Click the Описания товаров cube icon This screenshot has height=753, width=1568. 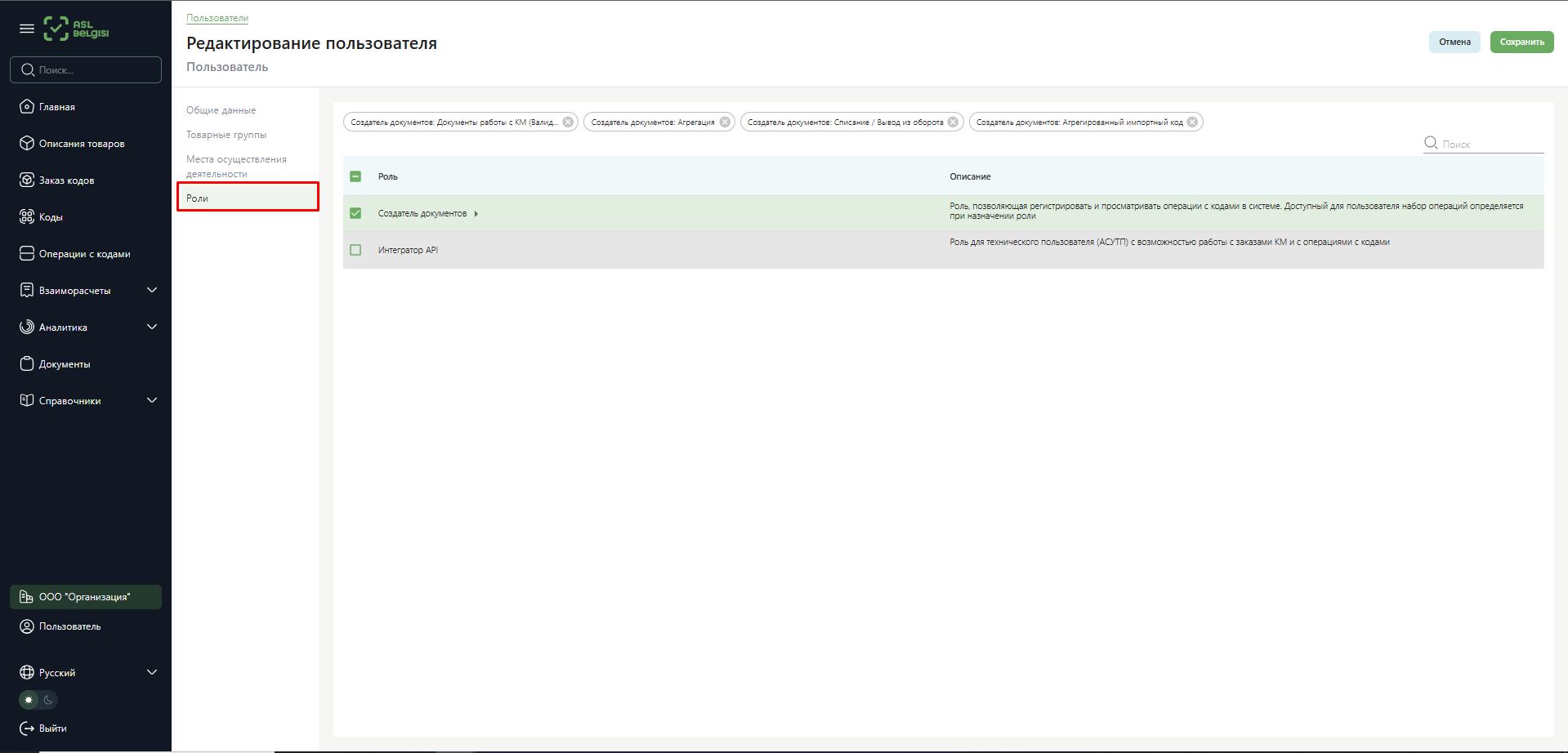(27, 144)
